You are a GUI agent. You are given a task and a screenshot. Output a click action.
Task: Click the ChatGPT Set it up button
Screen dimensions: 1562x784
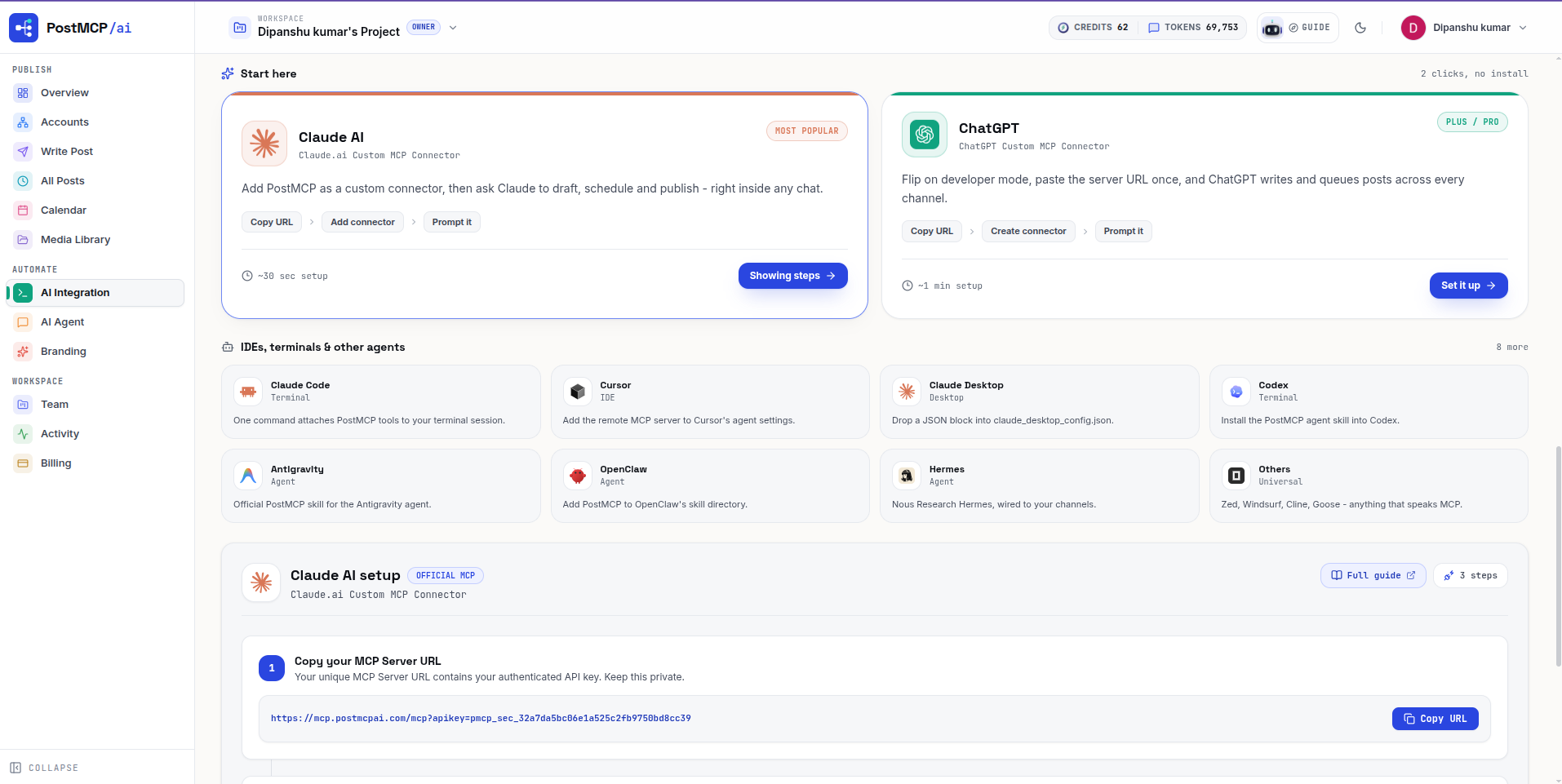click(x=1469, y=286)
